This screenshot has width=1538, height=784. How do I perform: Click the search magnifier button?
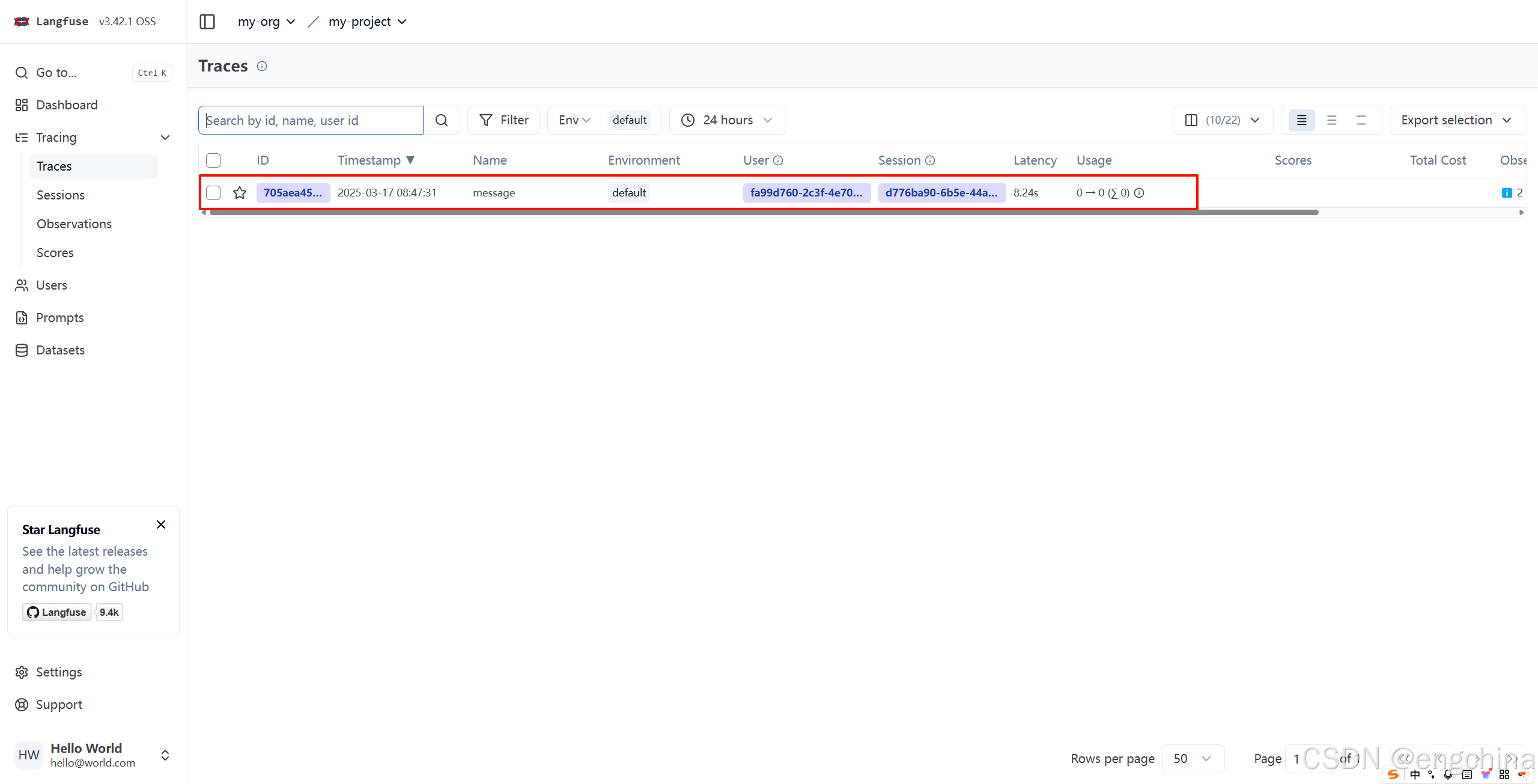[442, 120]
